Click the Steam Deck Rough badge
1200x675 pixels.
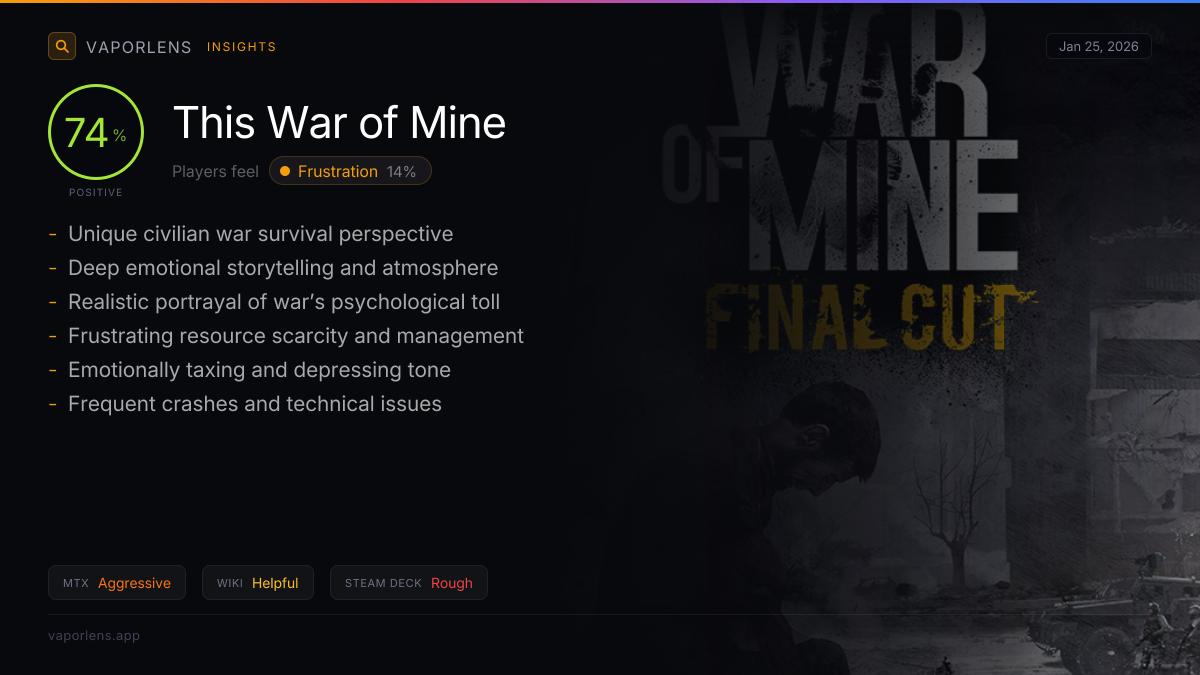pyautogui.click(x=408, y=583)
